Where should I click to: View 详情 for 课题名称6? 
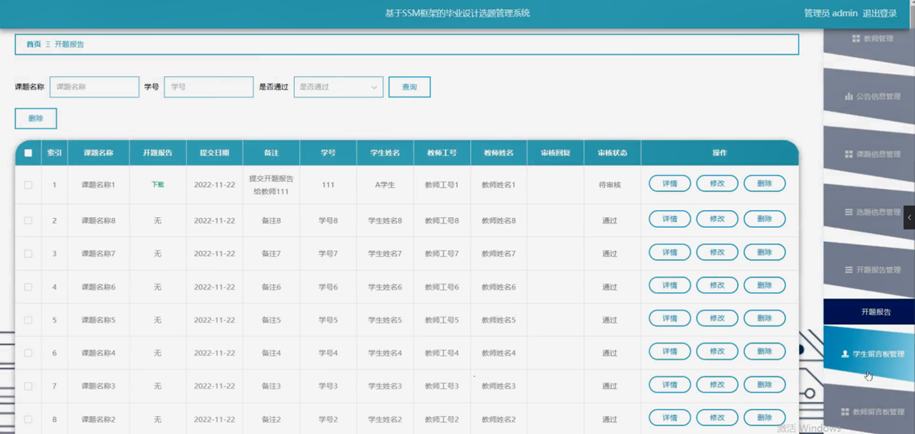pos(670,286)
